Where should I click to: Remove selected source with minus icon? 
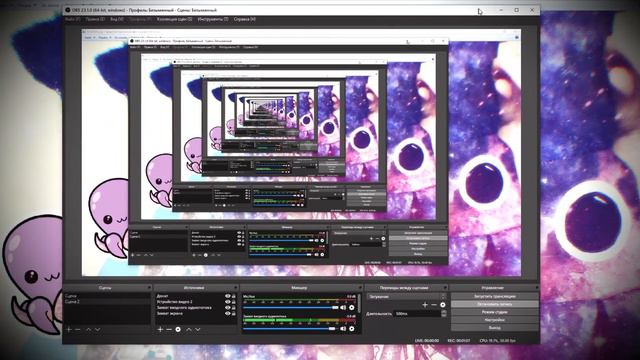click(x=169, y=329)
